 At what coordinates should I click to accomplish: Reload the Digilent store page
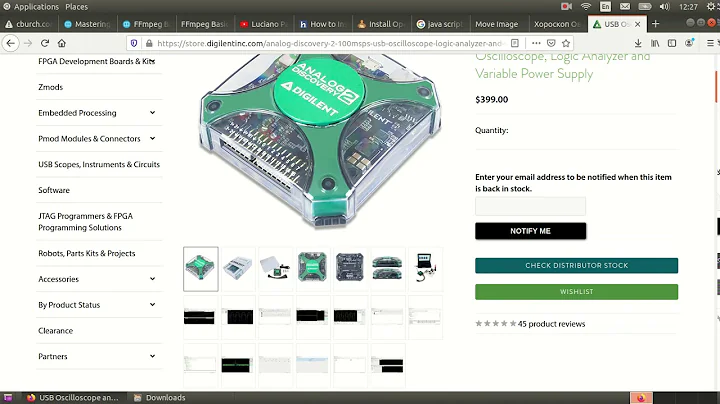coord(45,43)
